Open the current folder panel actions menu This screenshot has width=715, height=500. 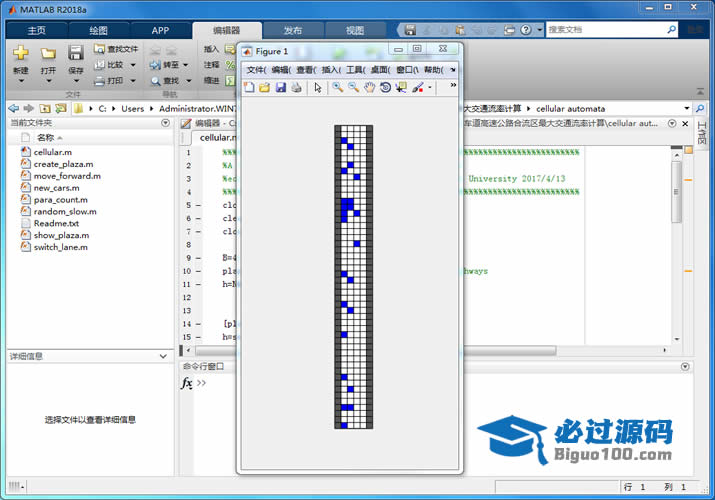pos(166,123)
